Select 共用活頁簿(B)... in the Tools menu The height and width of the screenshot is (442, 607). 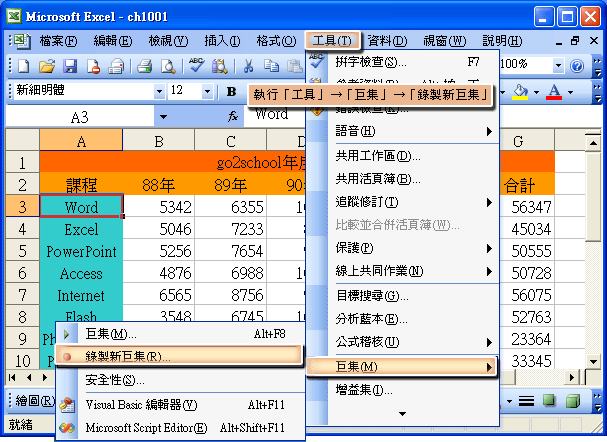tap(402, 179)
